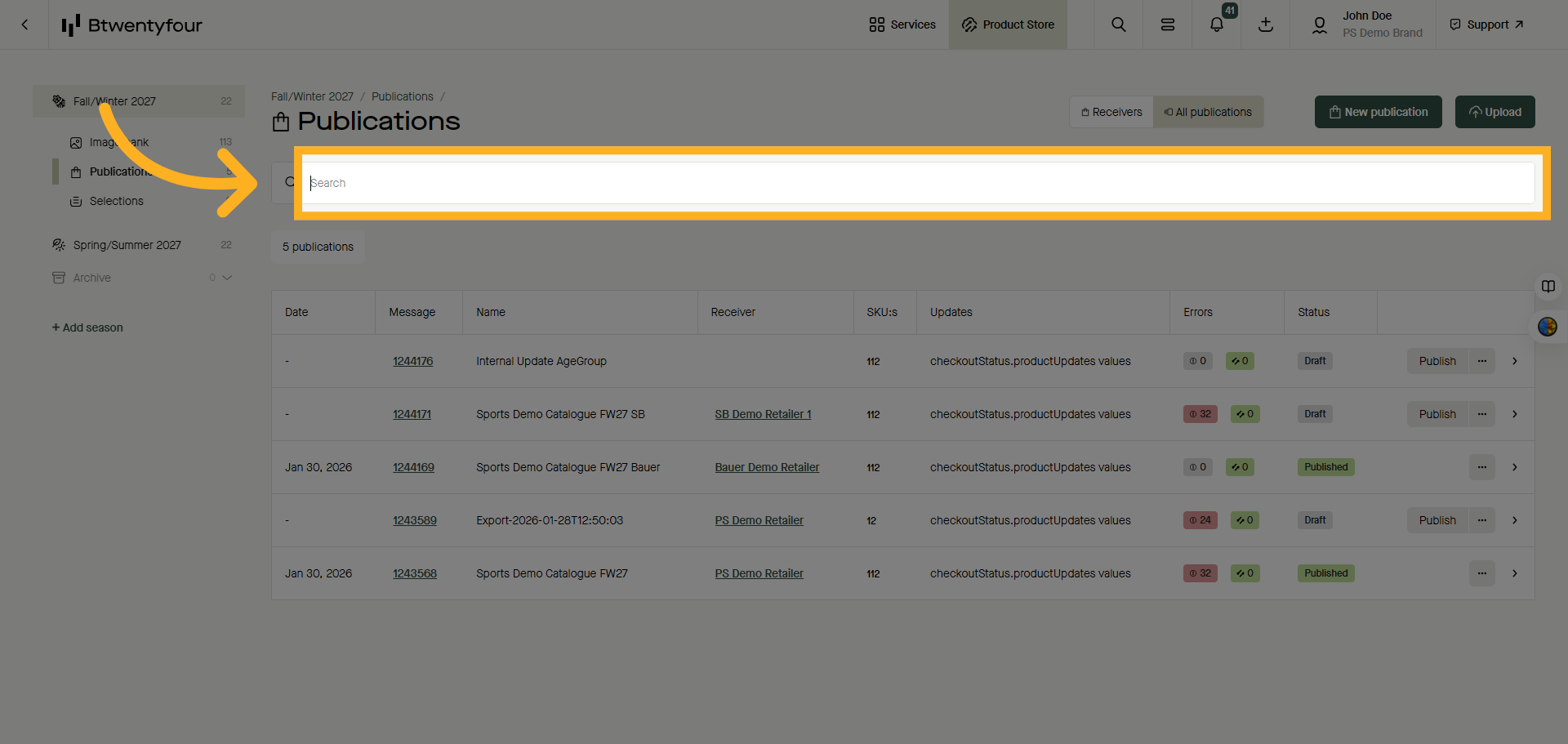Viewport: 1568px width, 744px height.
Task: Click the book/documentation icon on the right edge
Action: [x=1548, y=286]
